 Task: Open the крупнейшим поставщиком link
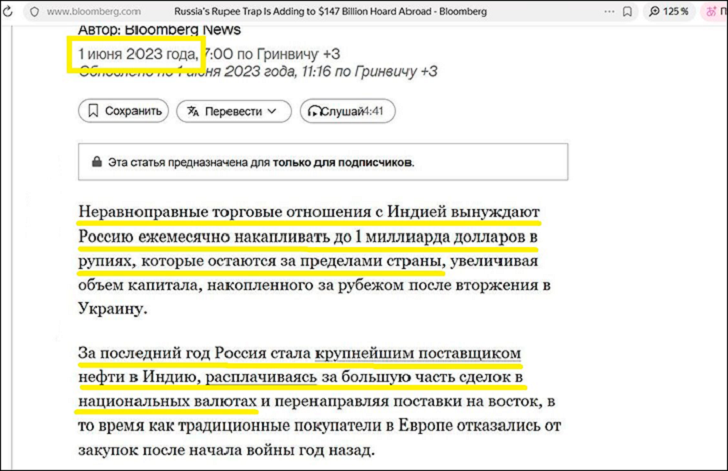[x=418, y=353]
